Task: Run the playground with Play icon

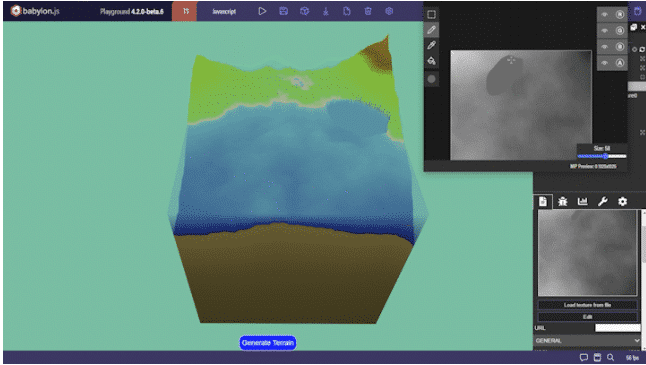Action: pyautogui.click(x=262, y=11)
